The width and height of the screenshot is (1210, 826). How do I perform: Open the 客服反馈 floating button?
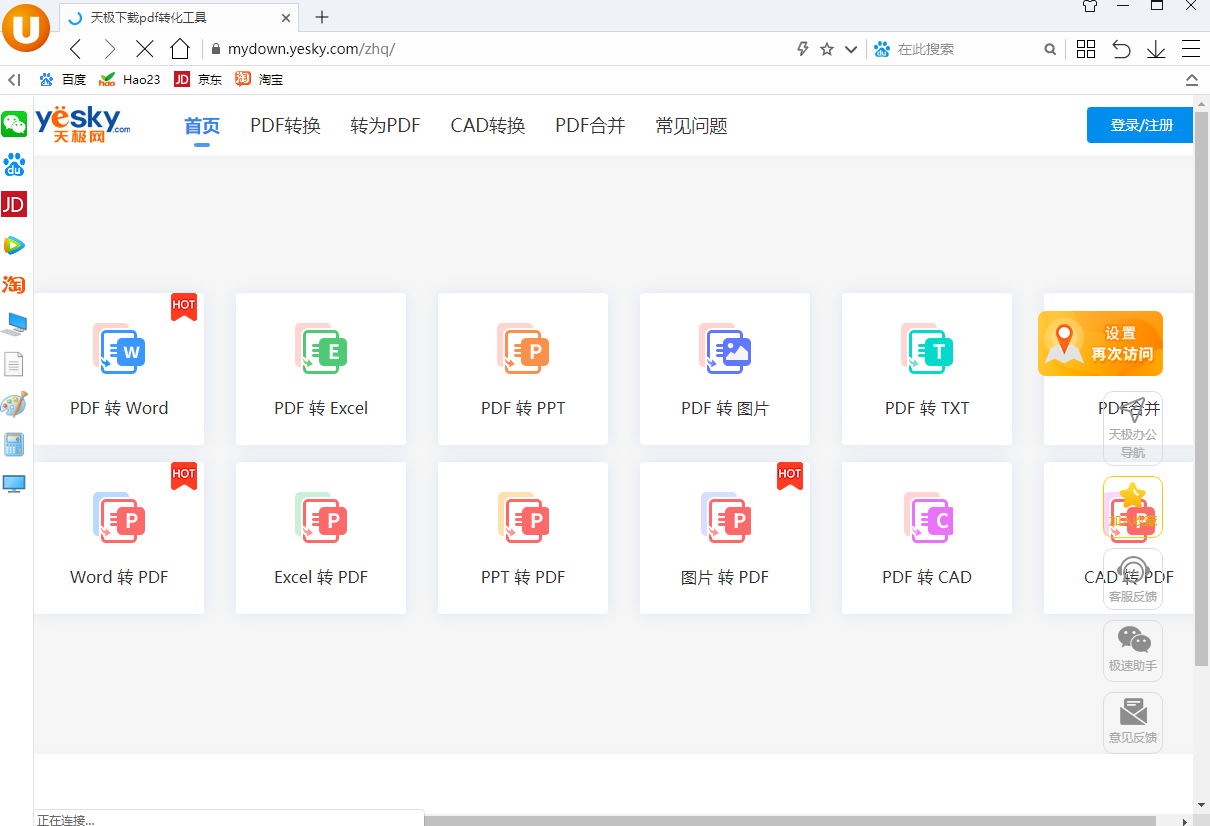(x=1133, y=579)
